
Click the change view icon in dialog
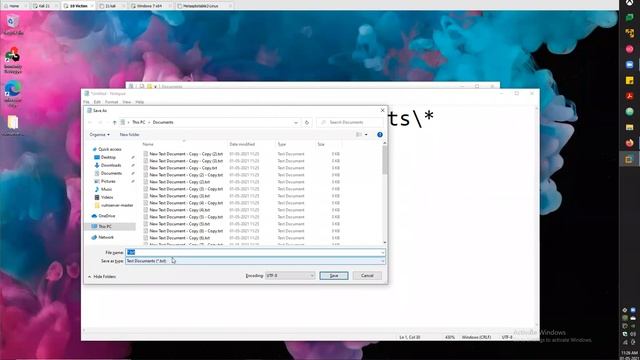click(359, 135)
